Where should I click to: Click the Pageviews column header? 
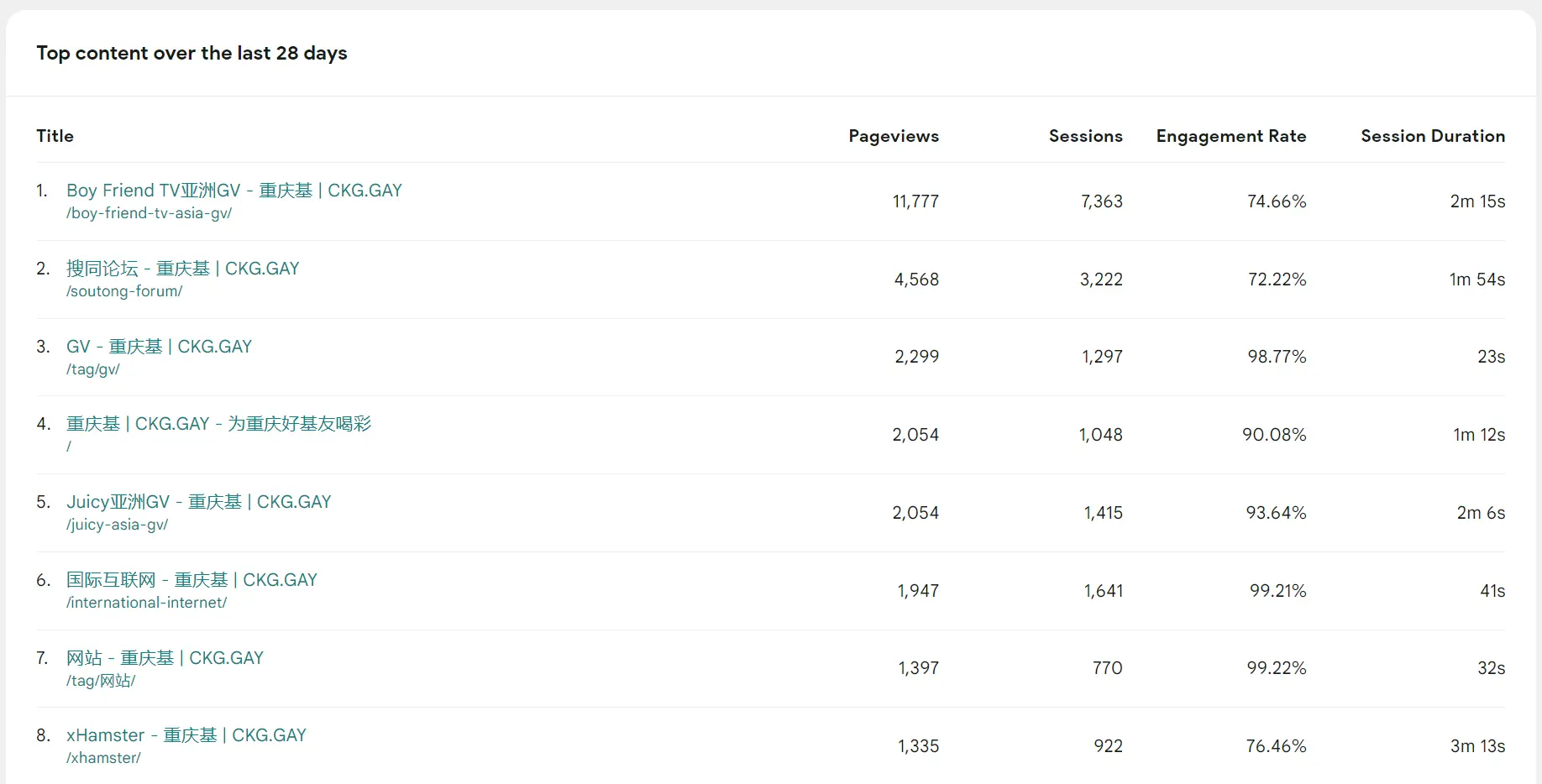pos(894,136)
